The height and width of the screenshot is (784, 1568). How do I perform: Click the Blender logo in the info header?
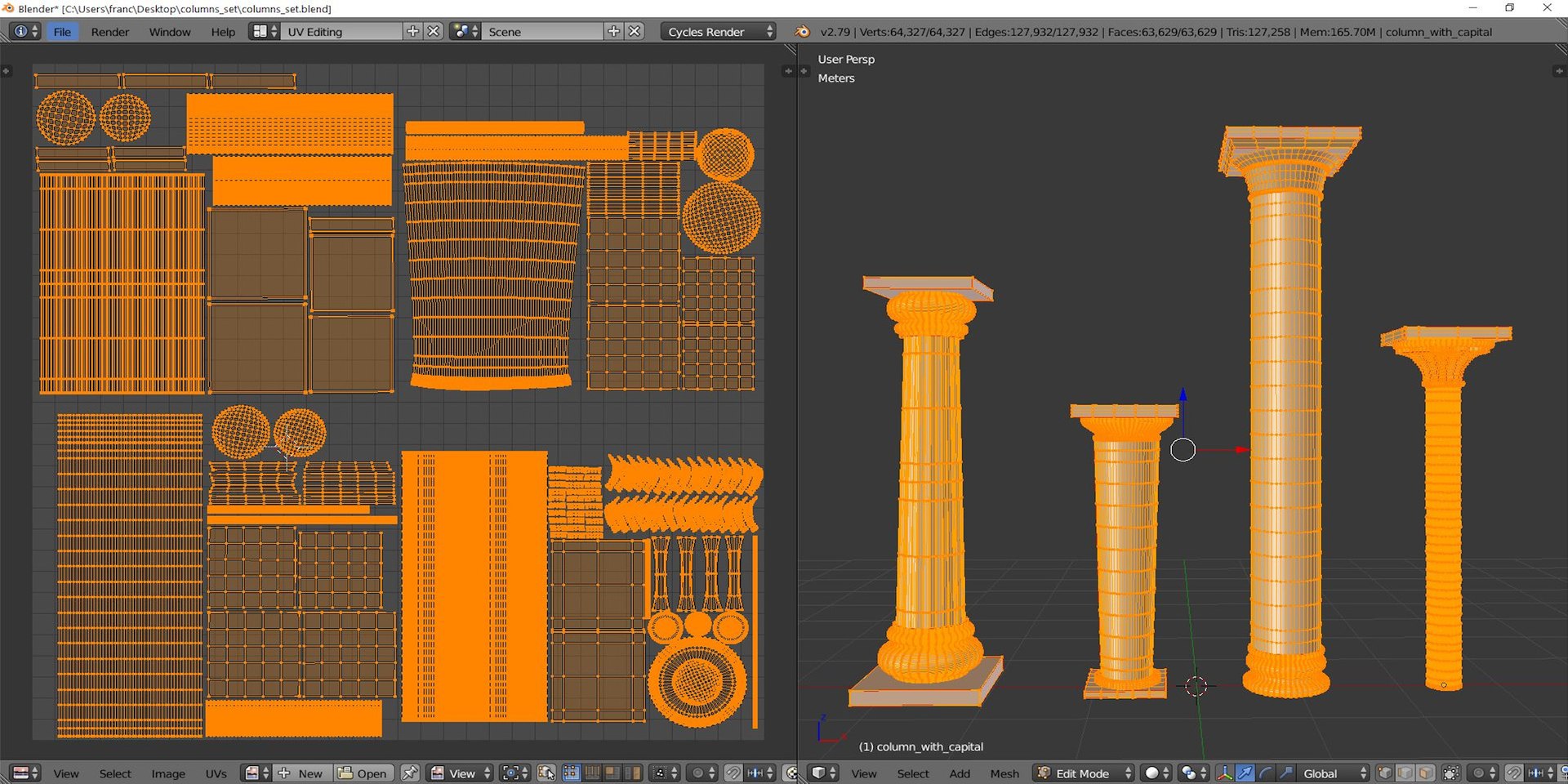coord(803,32)
